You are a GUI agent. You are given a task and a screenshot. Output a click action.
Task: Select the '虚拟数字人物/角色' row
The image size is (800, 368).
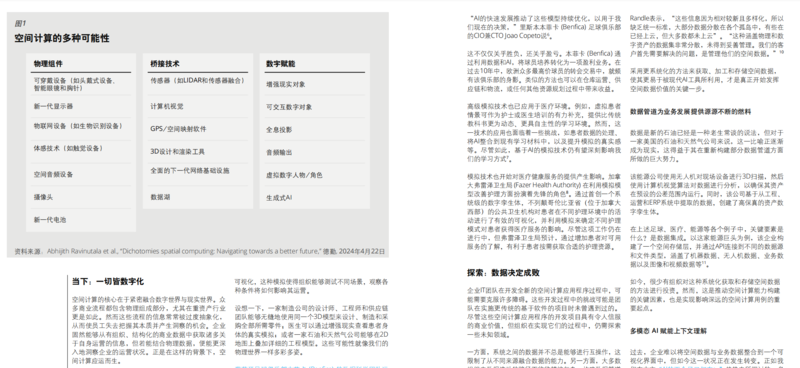[315, 175]
